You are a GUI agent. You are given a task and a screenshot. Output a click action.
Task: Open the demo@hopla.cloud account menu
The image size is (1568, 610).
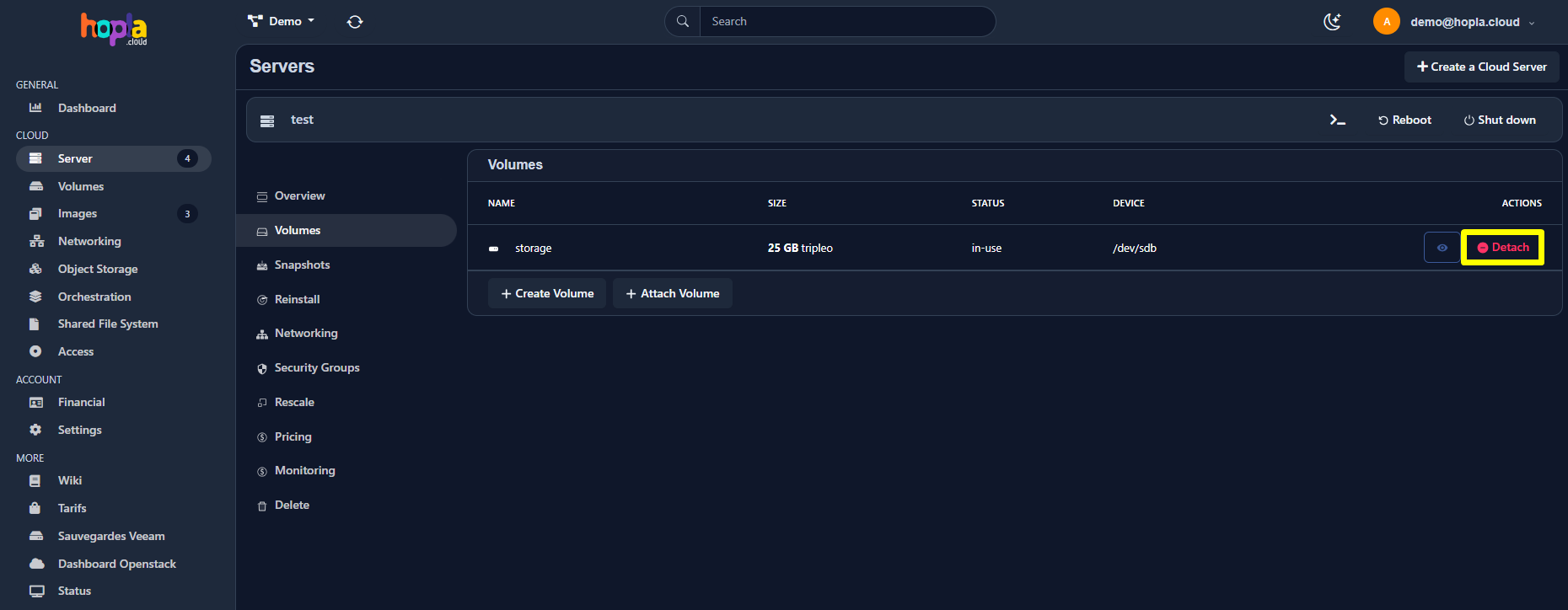[x=1472, y=22]
